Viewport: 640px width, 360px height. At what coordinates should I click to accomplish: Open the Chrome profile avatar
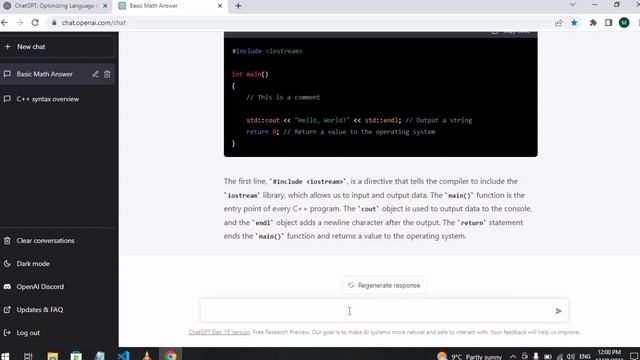click(x=624, y=23)
